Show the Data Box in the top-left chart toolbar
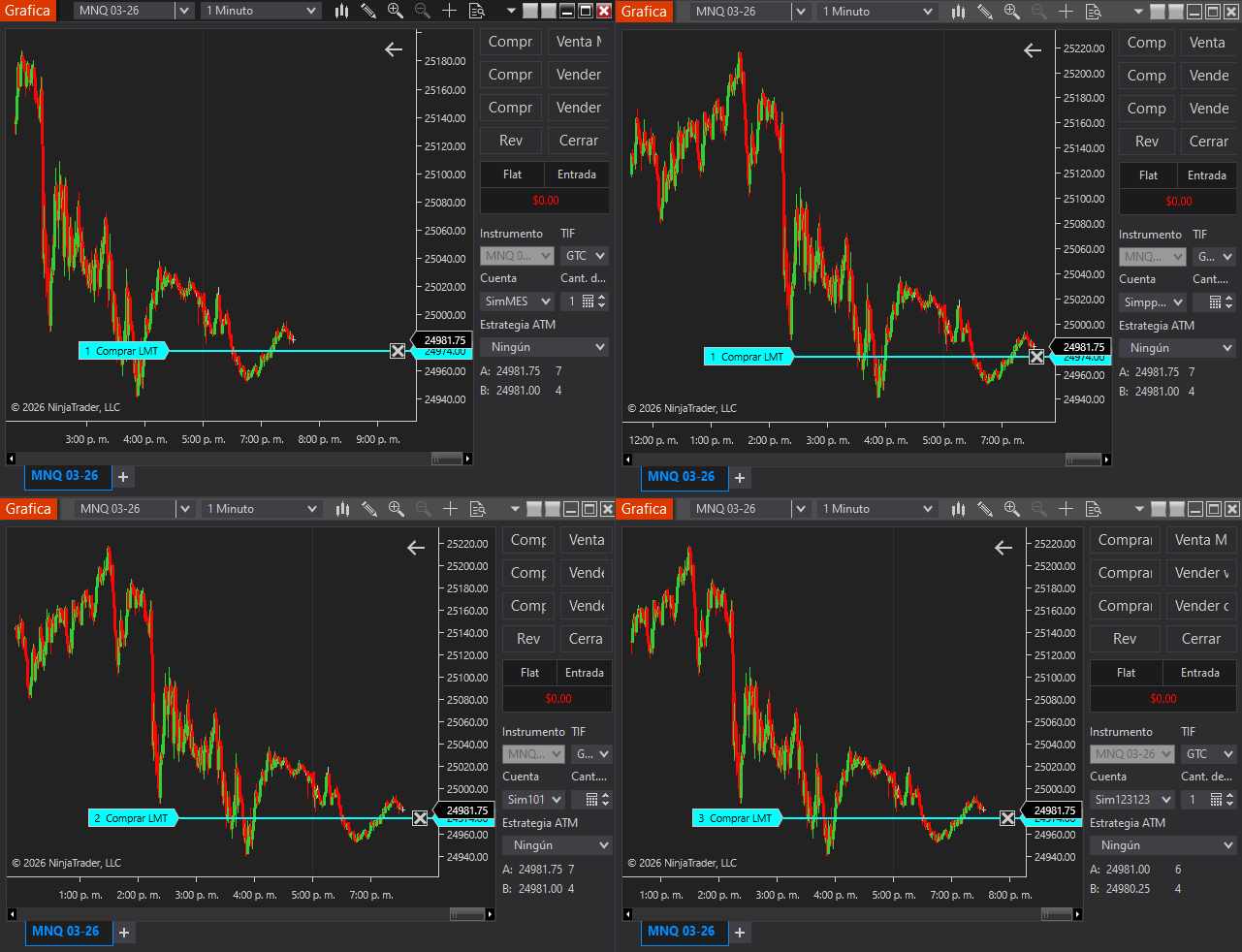The image size is (1242, 952). click(477, 11)
